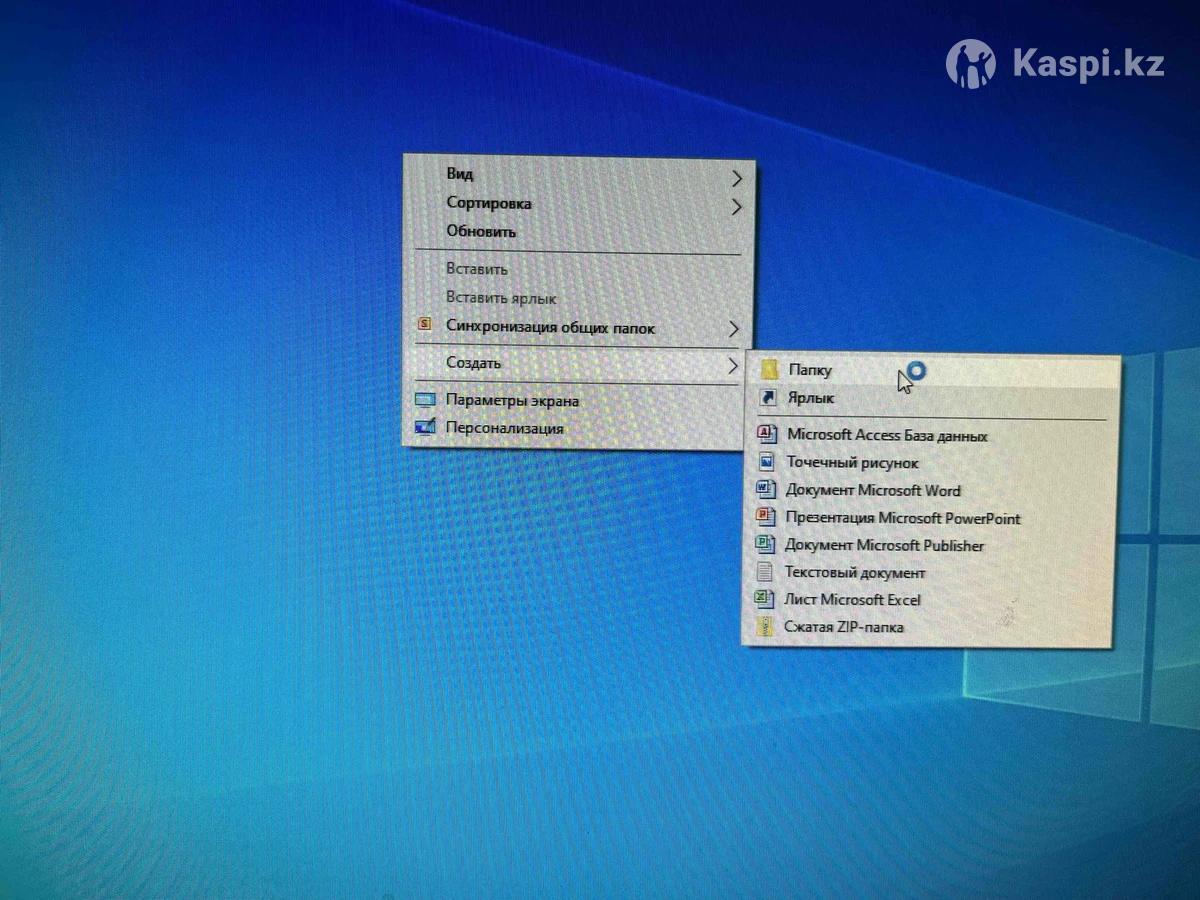Choose Обновить to refresh the desktop
This screenshot has width=1200, height=900.
pos(481,231)
